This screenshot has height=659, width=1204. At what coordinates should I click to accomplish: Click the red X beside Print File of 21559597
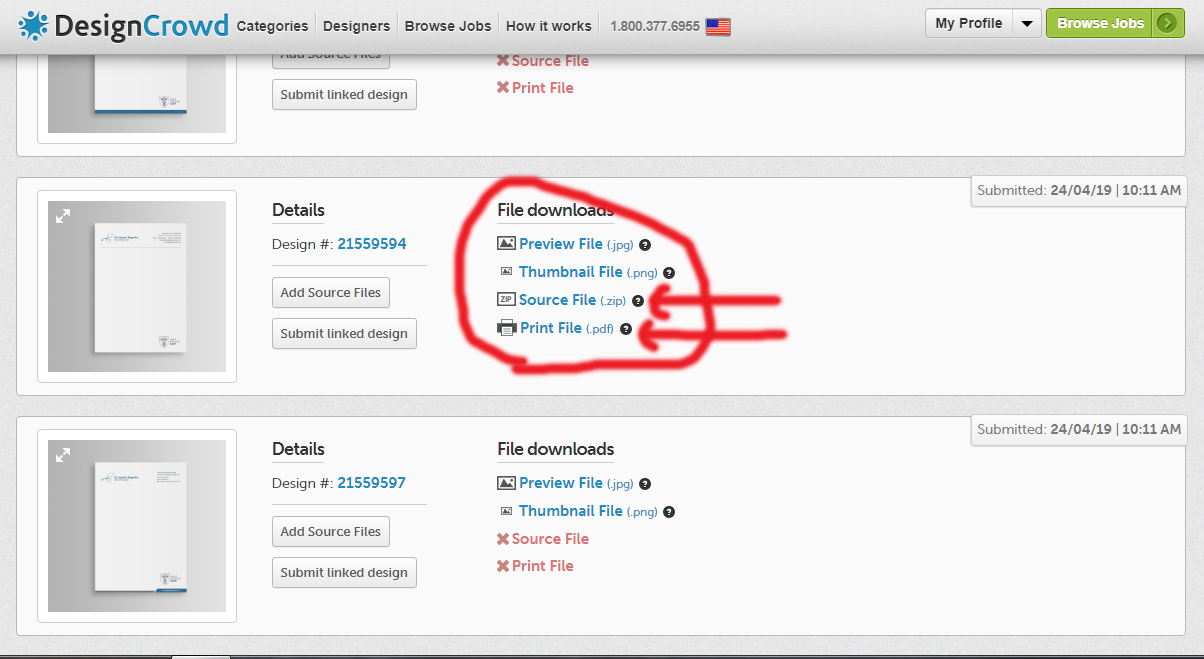point(503,566)
